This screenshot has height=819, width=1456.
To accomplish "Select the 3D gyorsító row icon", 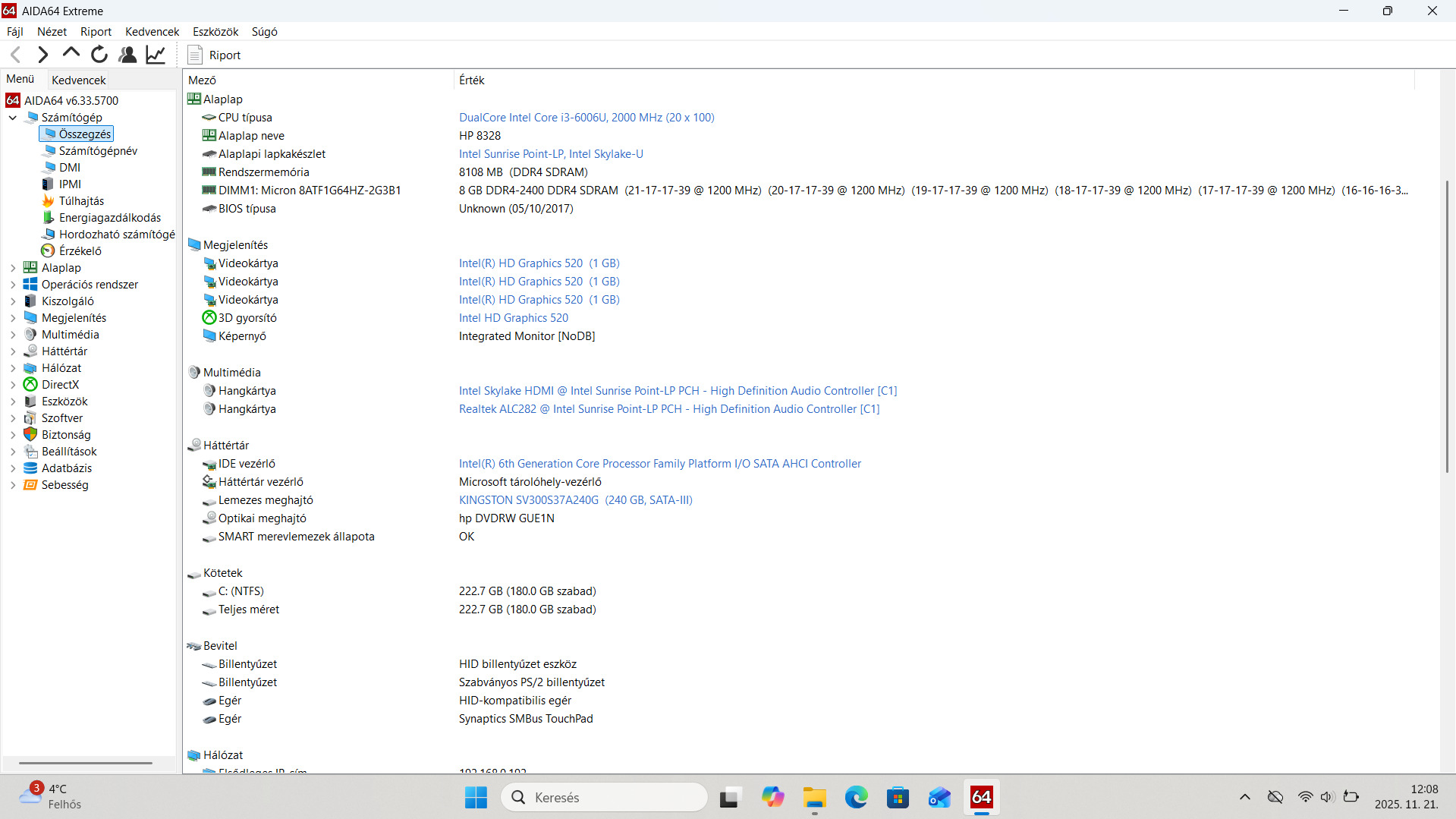I will (209, 318).
